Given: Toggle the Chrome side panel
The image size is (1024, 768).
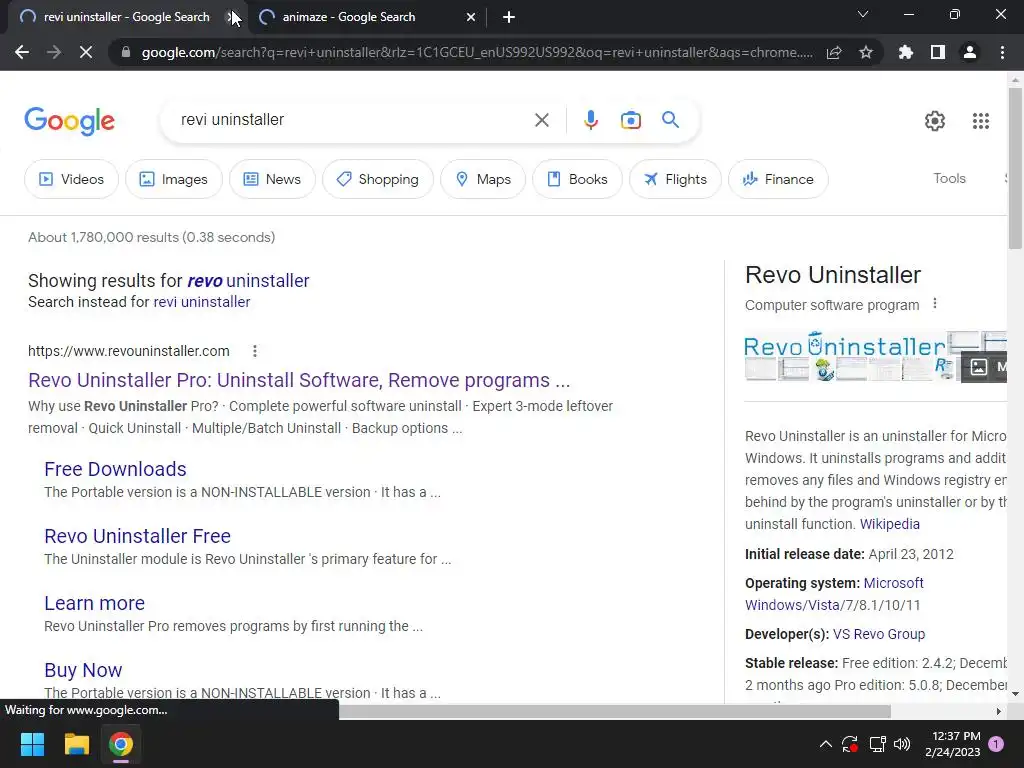Looking at the screenshot, I should [x=938, y=52].
